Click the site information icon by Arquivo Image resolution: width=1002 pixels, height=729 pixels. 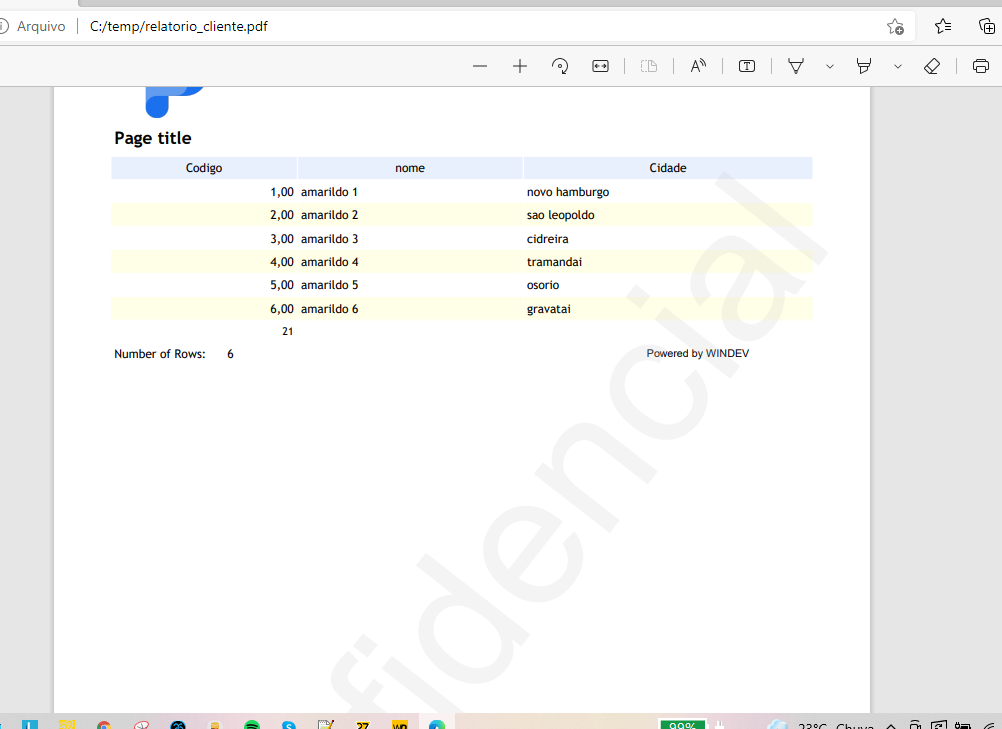(x=3, y=26)
